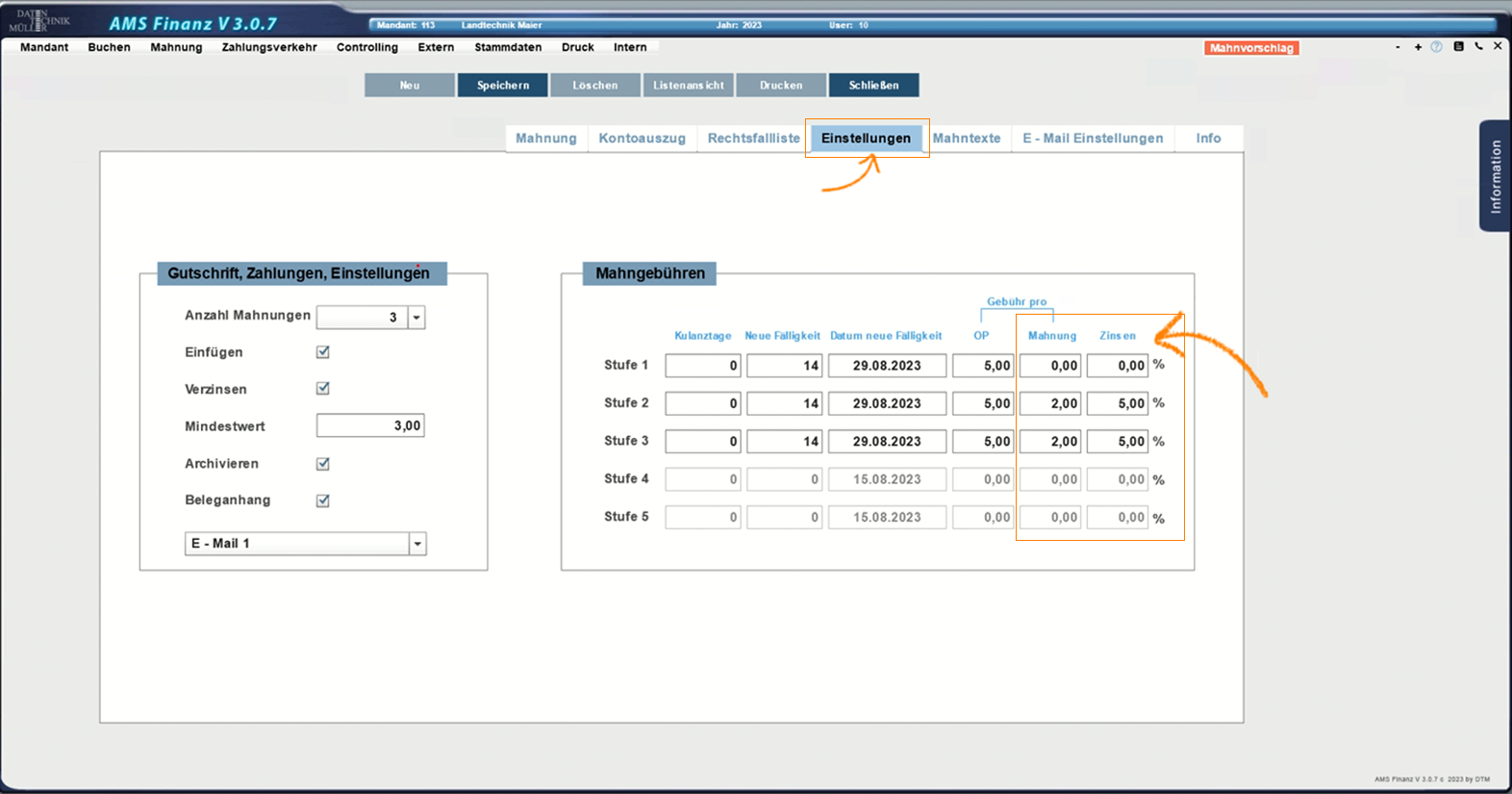This screenshot has height=794, width=1512.
Task: Disable the Verzinsen checkbox
Action: pyautogui.click(x=323, y=389)
